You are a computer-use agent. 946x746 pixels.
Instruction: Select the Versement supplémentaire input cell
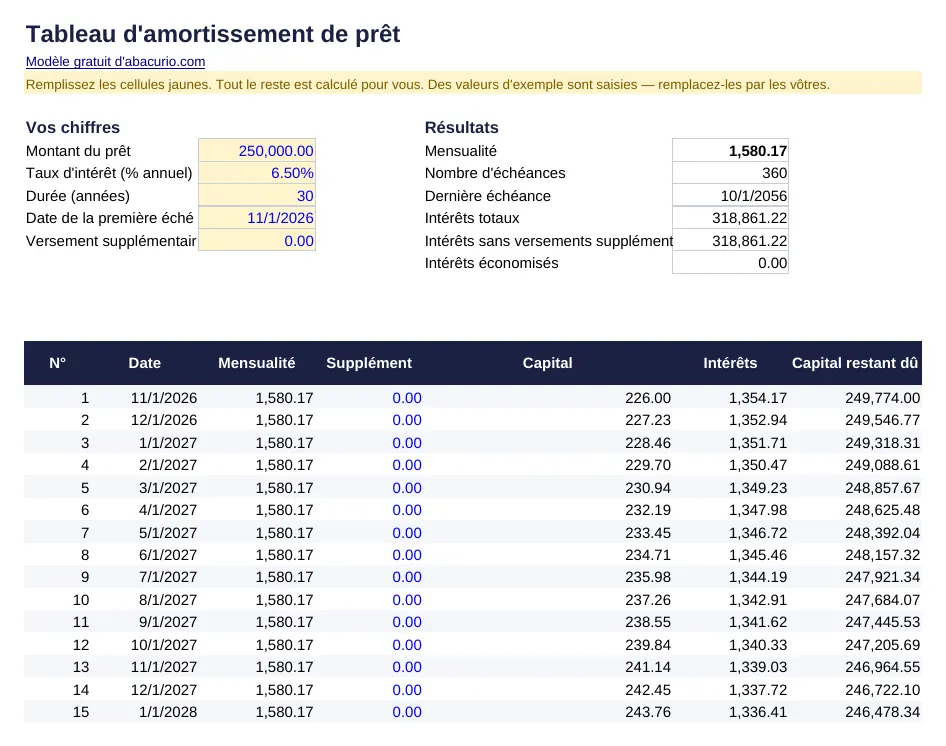coord(257,241)
